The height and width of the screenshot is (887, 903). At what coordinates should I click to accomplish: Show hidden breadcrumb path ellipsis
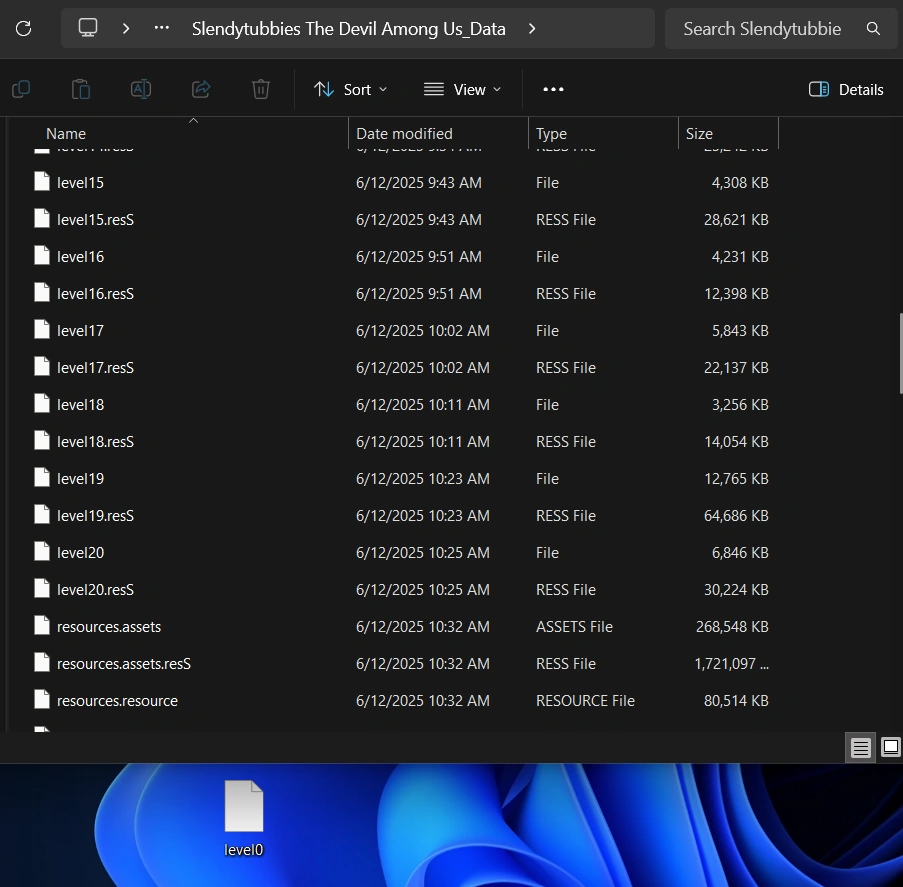point(161,29)
